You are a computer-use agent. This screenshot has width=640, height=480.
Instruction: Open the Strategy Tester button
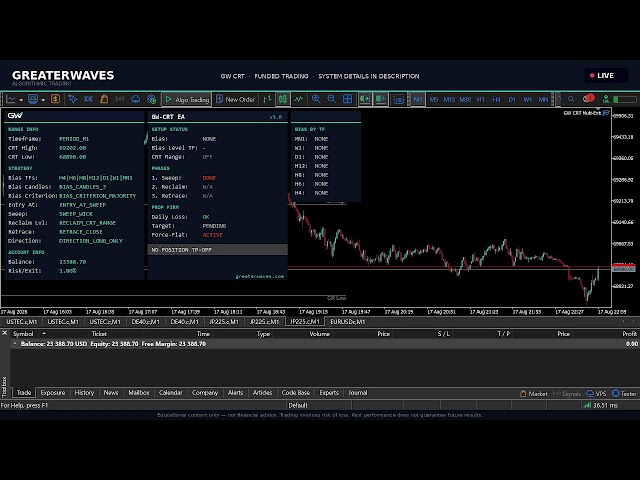pyautogui.click(x=624, y=393)
